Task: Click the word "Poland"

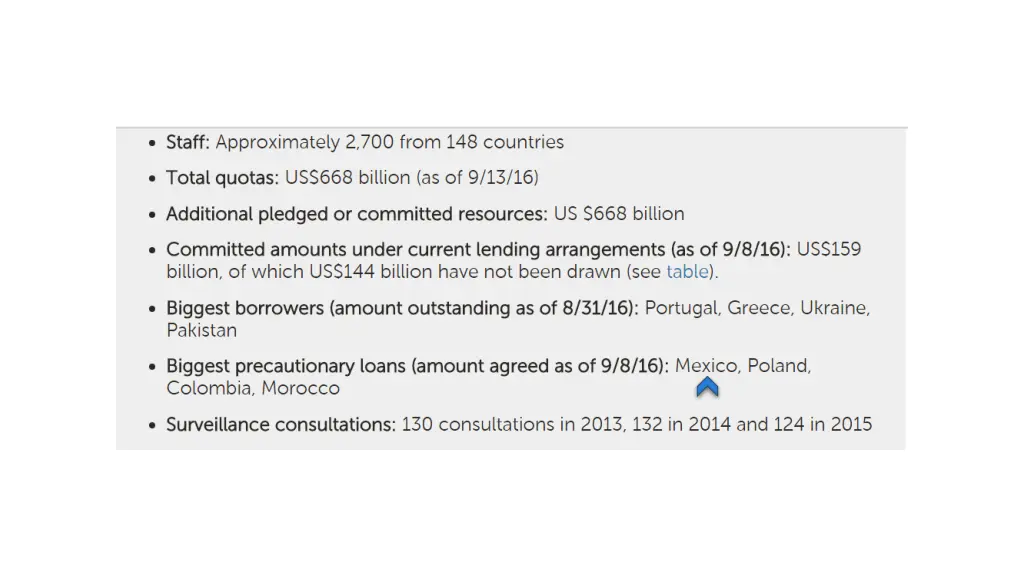Action: [777, 366]
